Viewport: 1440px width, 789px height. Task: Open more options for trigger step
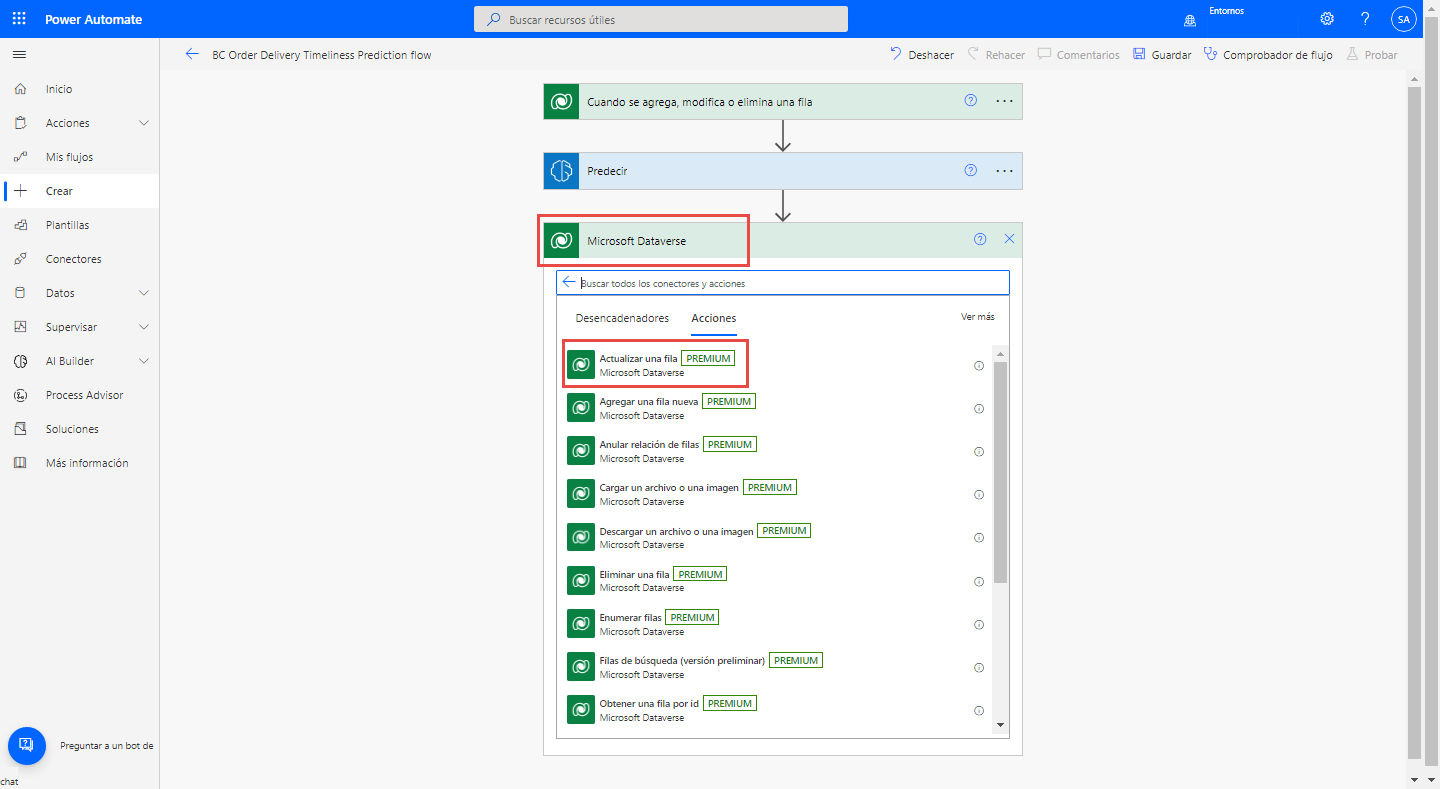(1005, 101)
